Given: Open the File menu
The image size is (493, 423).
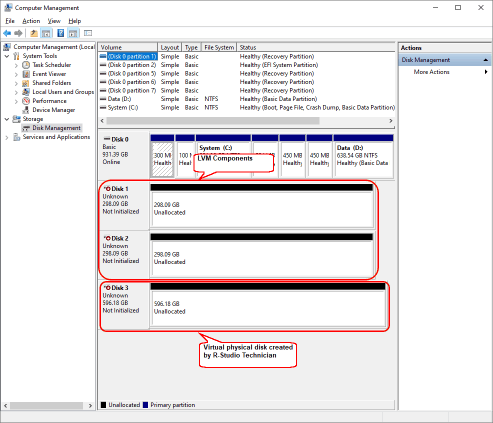Looking at the screenshot, I should pos(10,21).
